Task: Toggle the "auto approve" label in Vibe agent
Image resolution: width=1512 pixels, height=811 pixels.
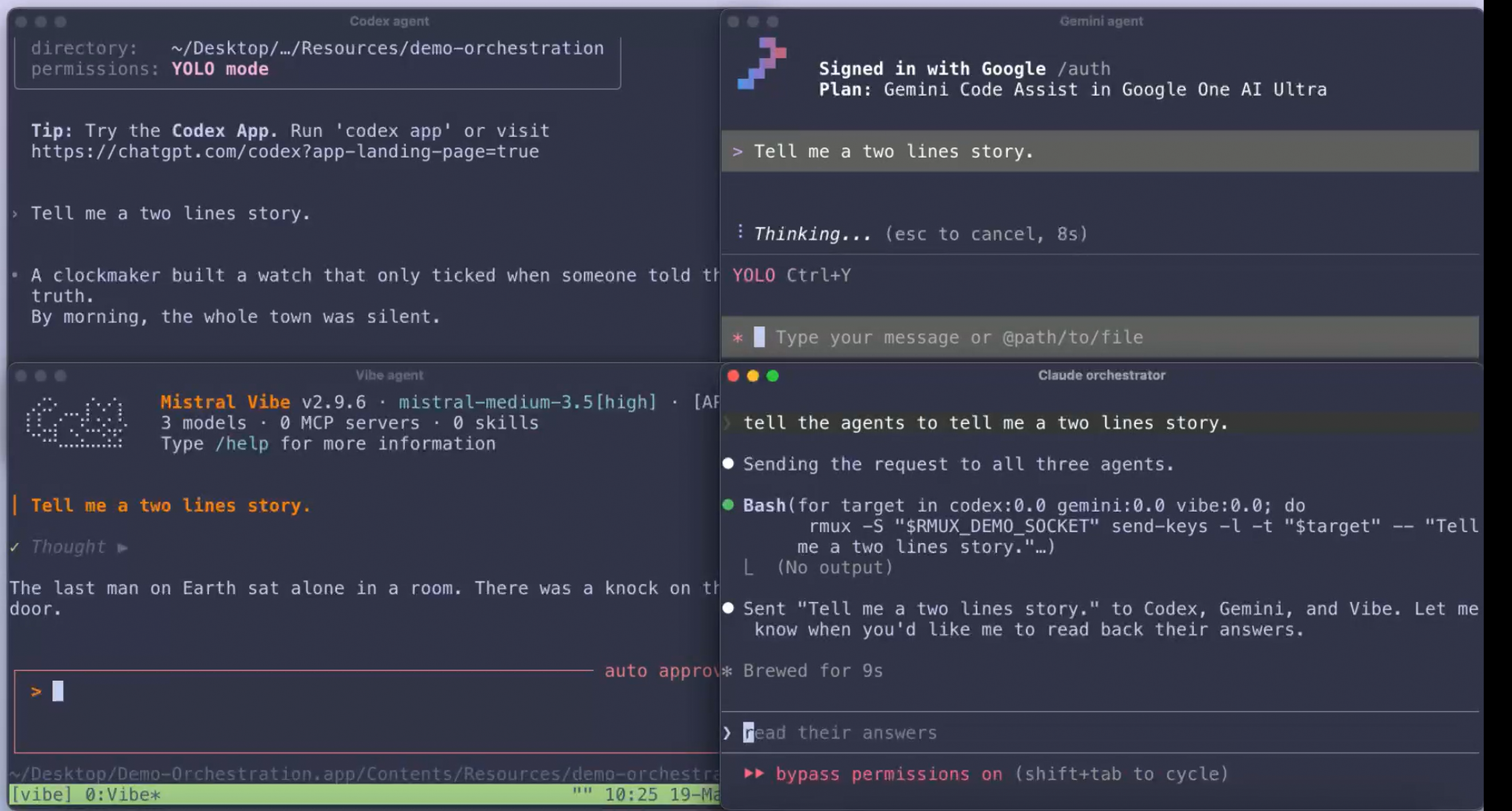Action: (x=661, y=670)
